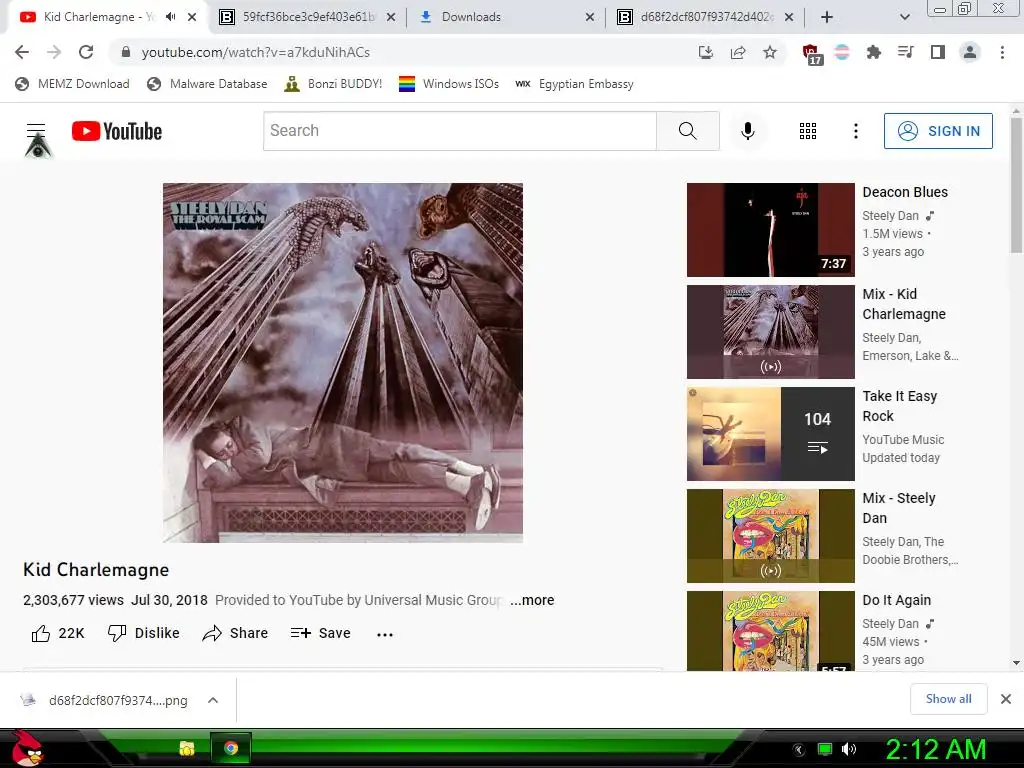Switch to the d68f2dcf807f93742d402 tab

click(x=705, y=17)
